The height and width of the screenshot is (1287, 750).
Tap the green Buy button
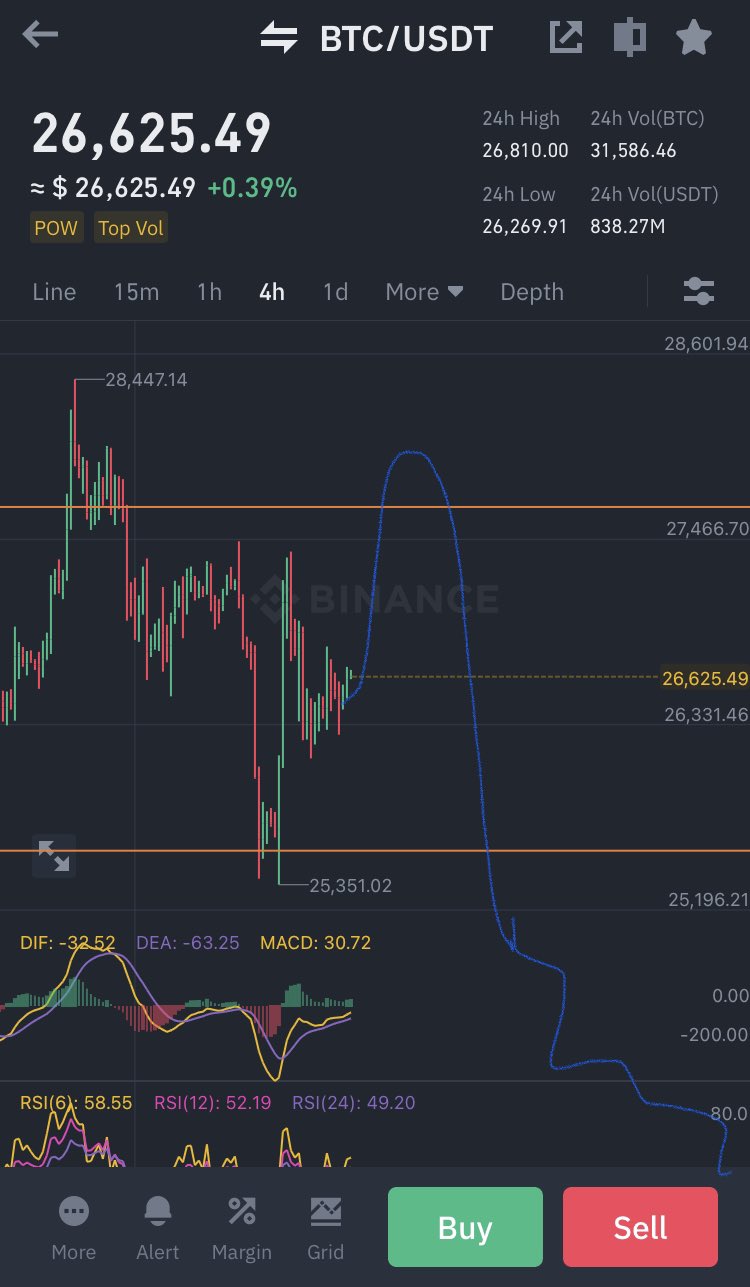(x=465, y=1227)
